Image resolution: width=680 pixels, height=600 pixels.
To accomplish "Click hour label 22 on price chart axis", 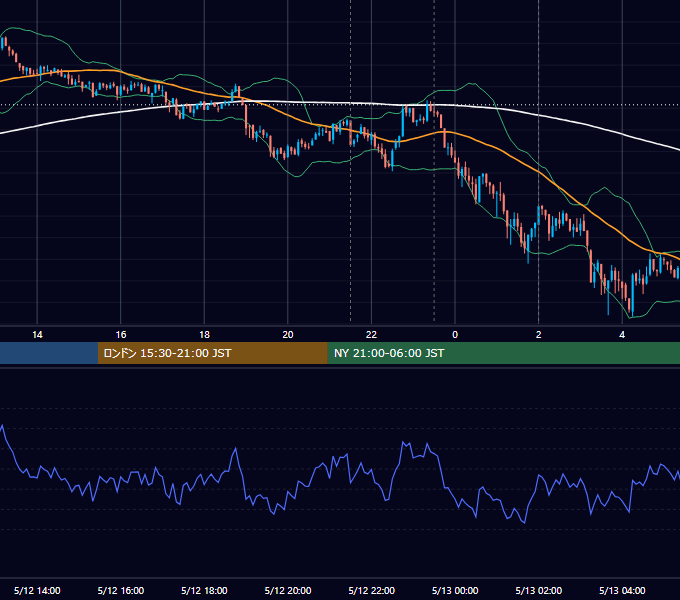I will coord(372,335).
